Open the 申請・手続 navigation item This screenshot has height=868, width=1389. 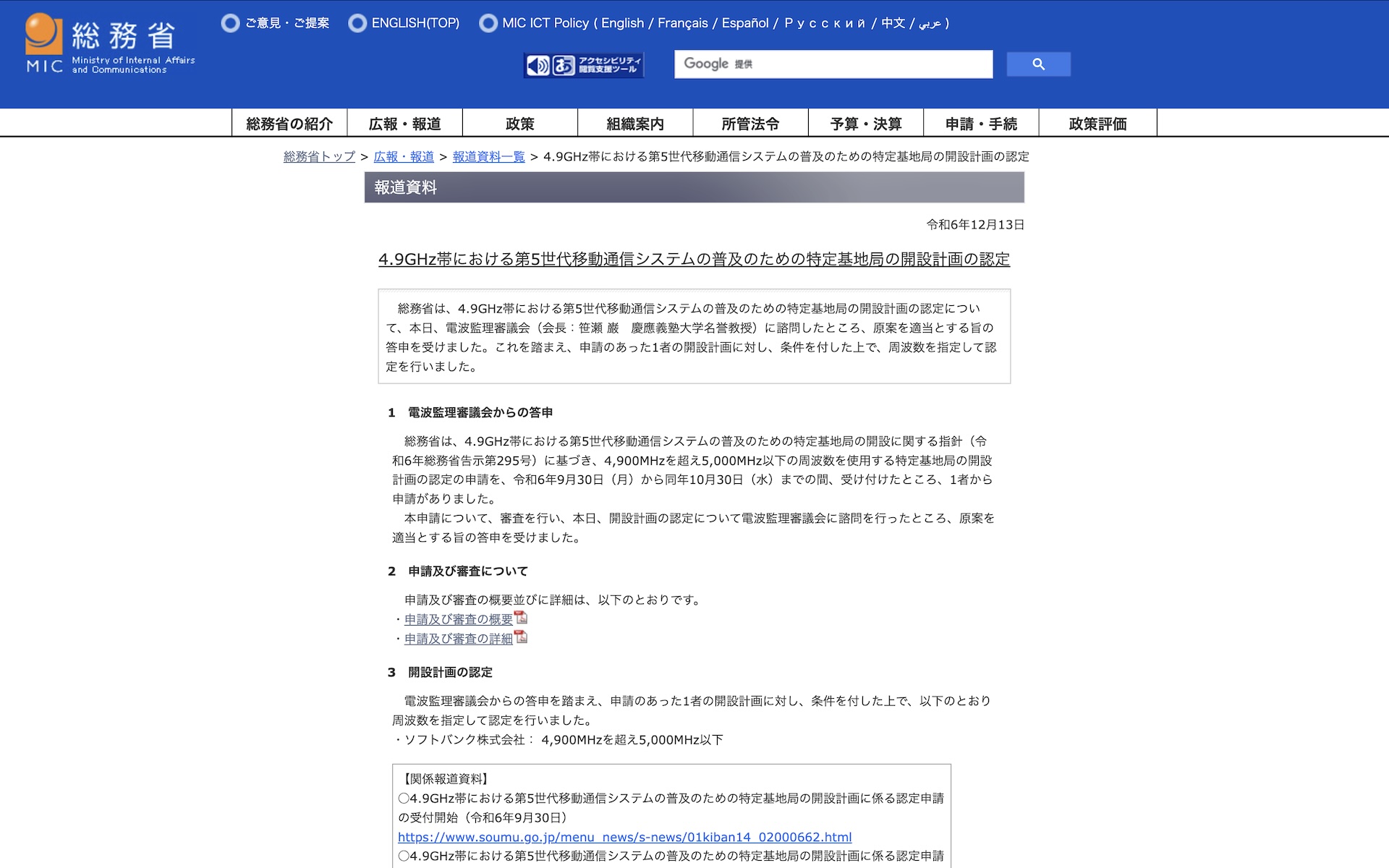tap(981, 123)
